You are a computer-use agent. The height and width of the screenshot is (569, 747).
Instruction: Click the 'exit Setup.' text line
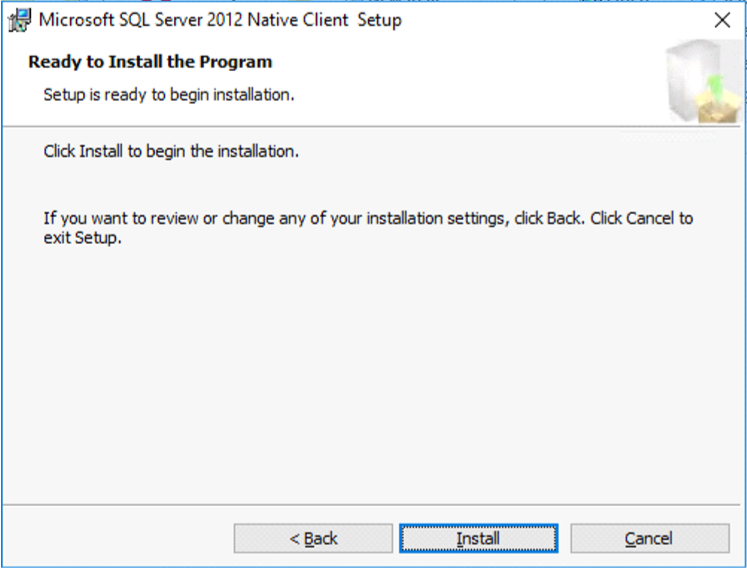click(83, 239)
